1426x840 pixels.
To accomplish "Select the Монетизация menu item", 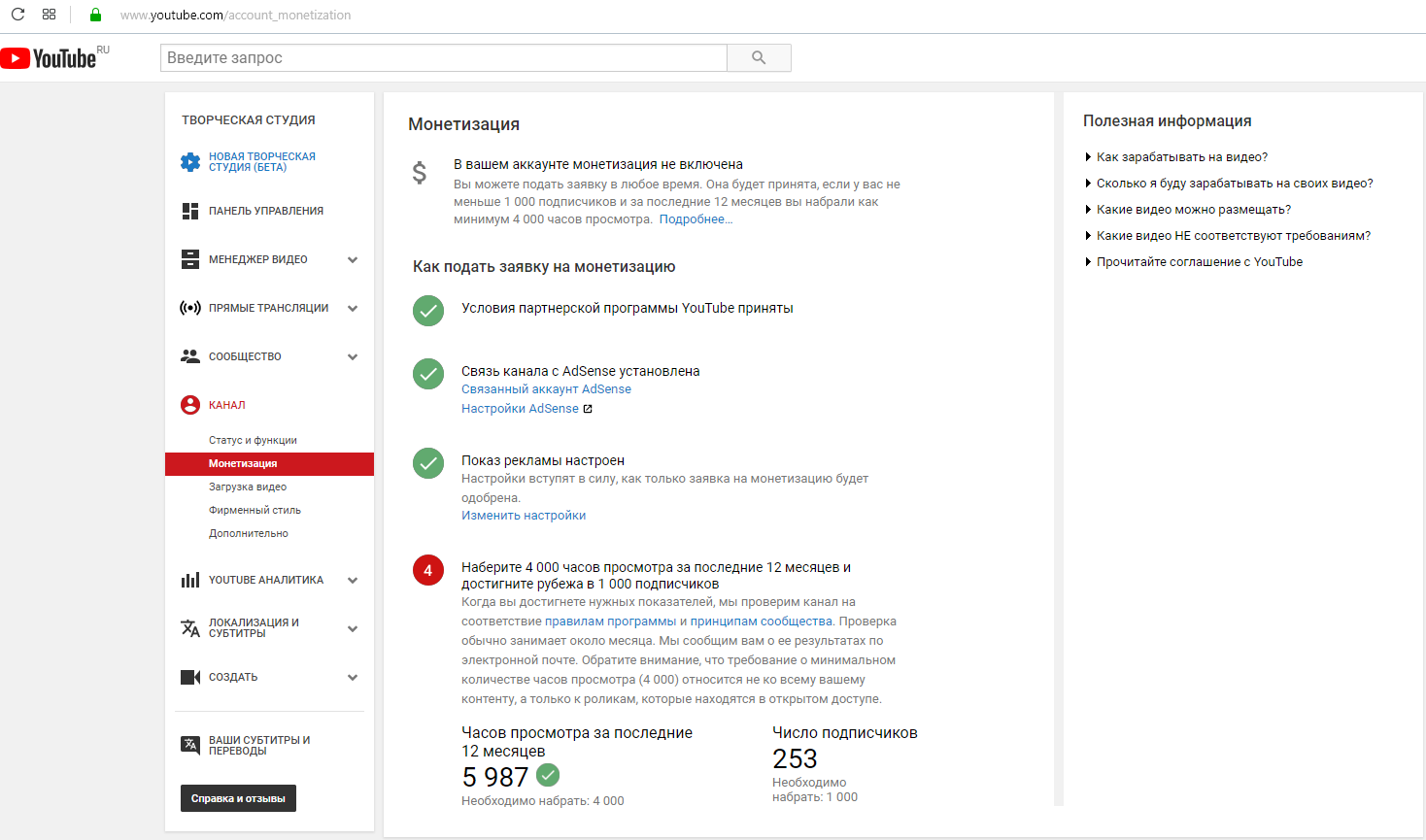I will pos(269,464).
